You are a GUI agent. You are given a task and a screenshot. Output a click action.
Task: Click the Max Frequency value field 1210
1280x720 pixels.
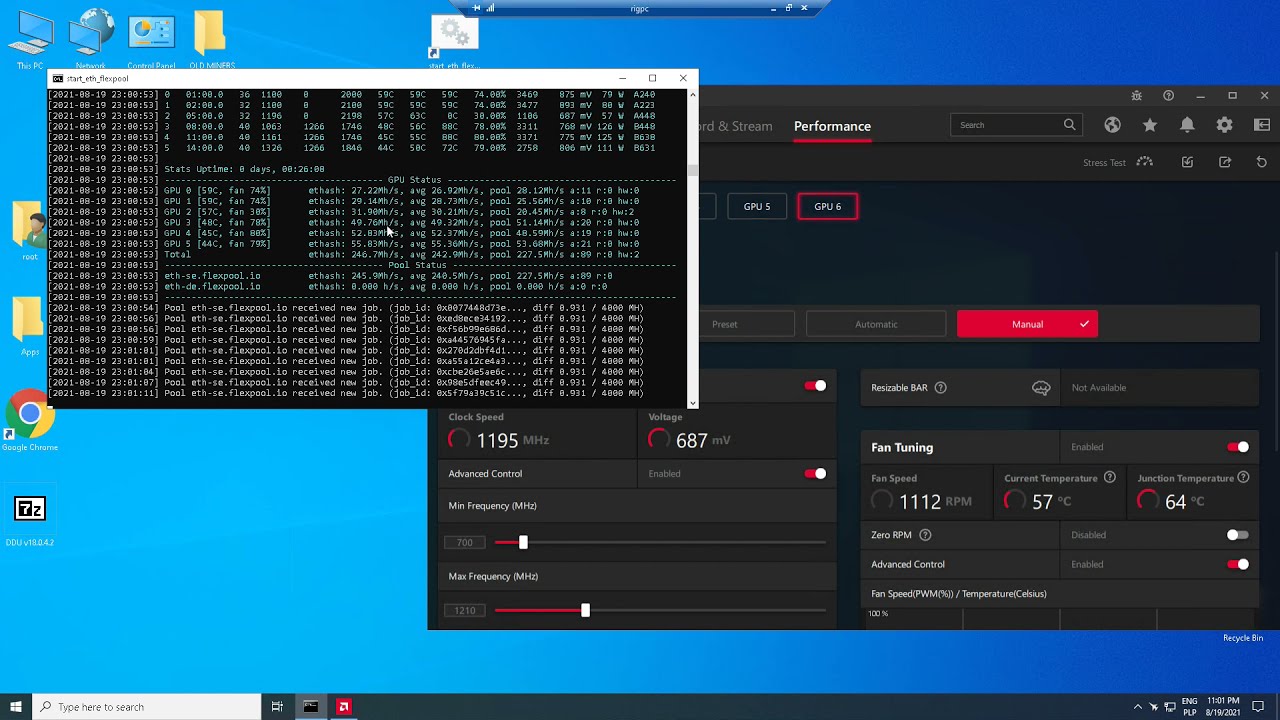point(465,610)
